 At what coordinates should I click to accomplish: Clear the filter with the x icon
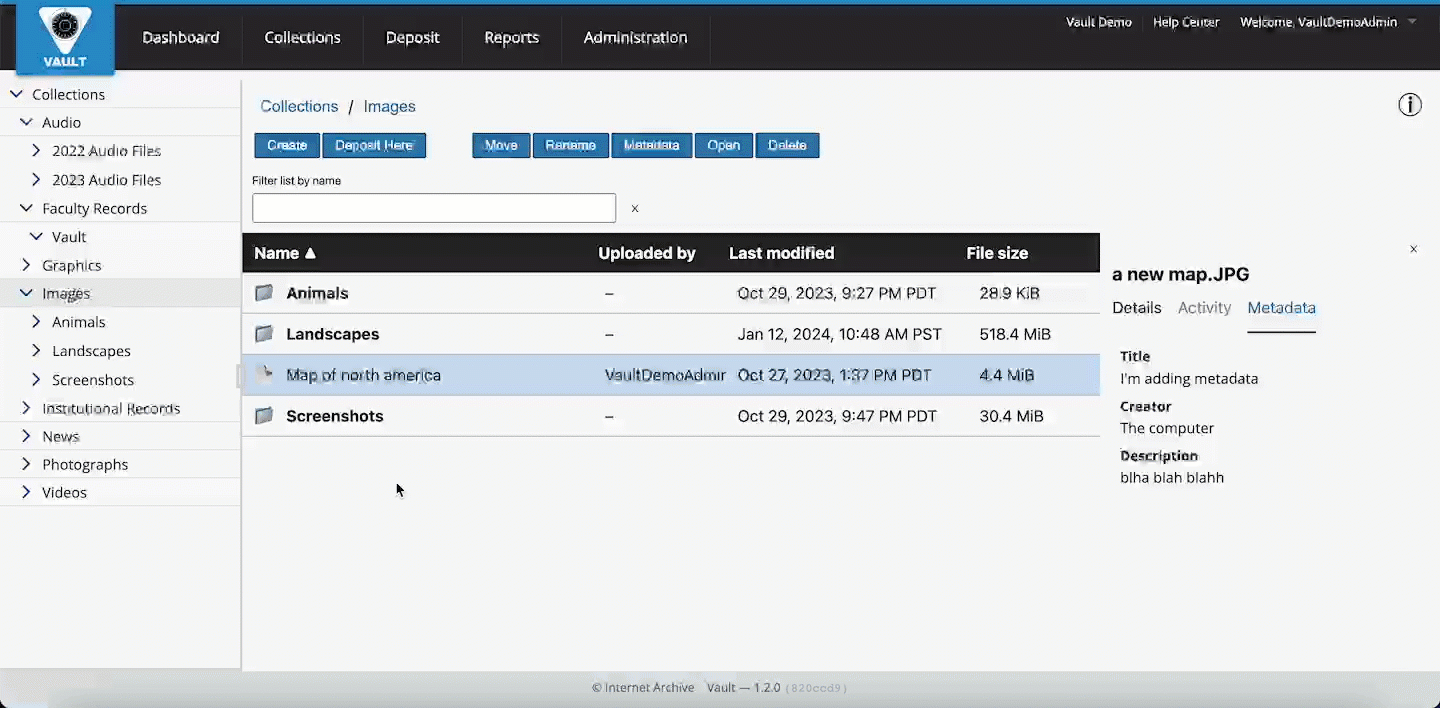[634, 209]
